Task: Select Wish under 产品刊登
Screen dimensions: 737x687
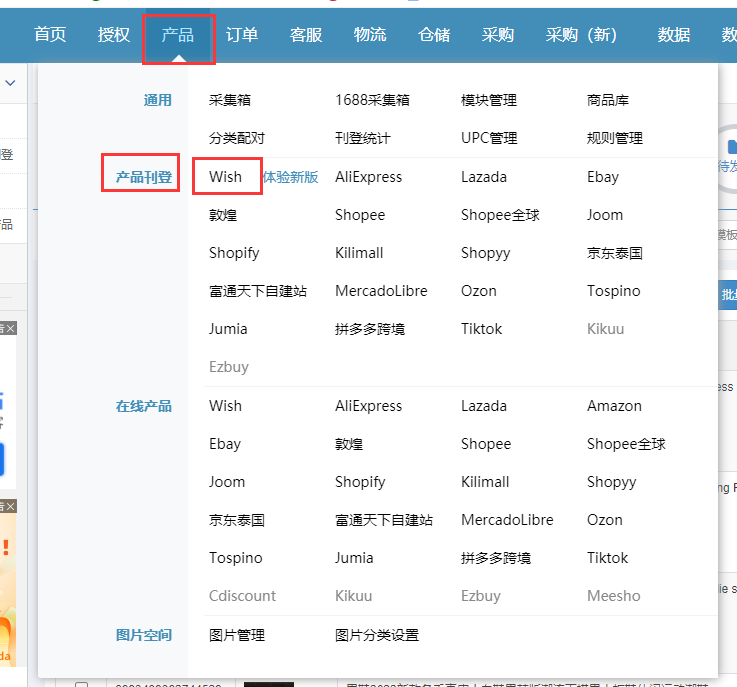Action: [226, 177]
